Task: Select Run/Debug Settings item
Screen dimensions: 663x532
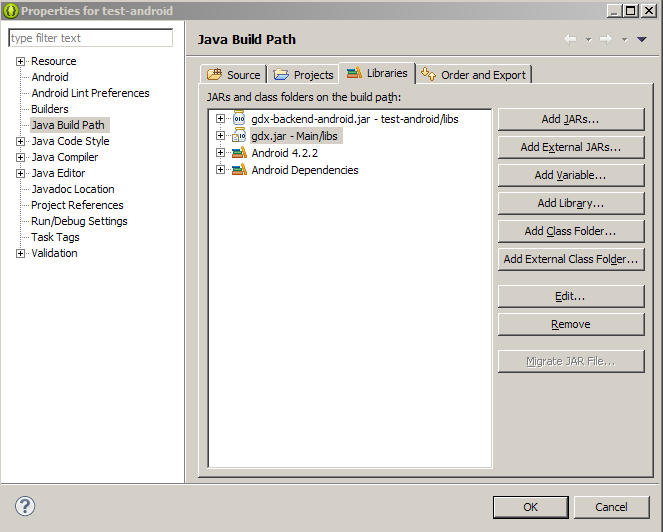Action: pos(79,221)
